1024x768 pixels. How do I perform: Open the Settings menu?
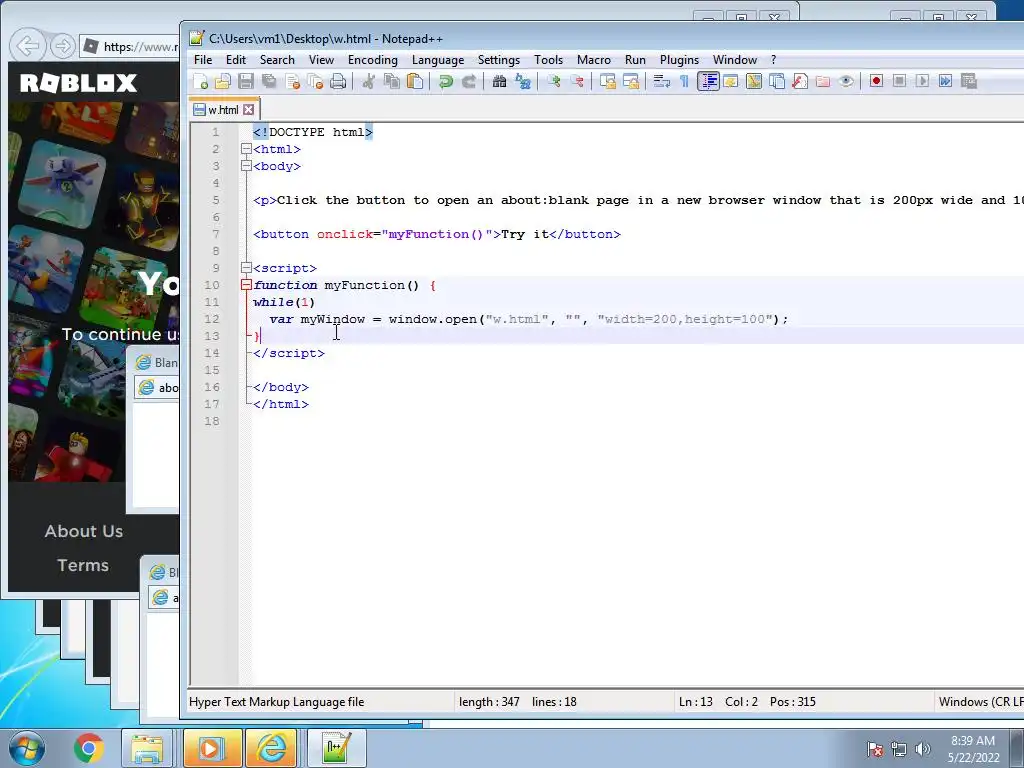[x=499, y=60]
